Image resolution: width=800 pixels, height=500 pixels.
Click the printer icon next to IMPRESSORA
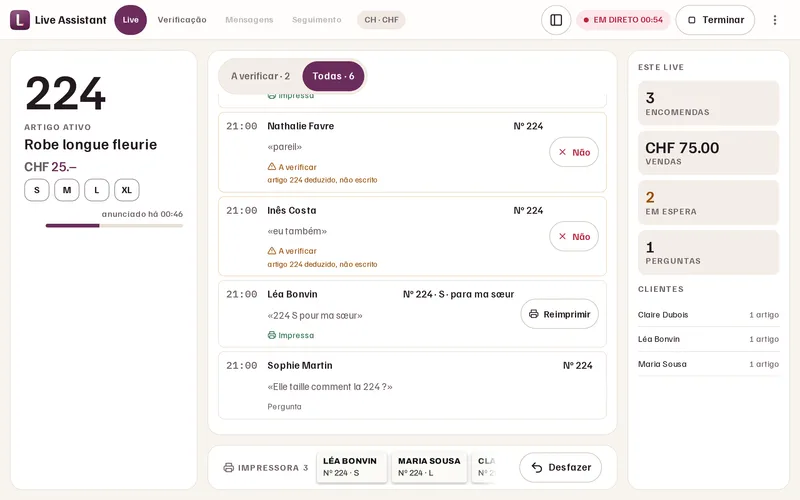(x=229, y=467)
